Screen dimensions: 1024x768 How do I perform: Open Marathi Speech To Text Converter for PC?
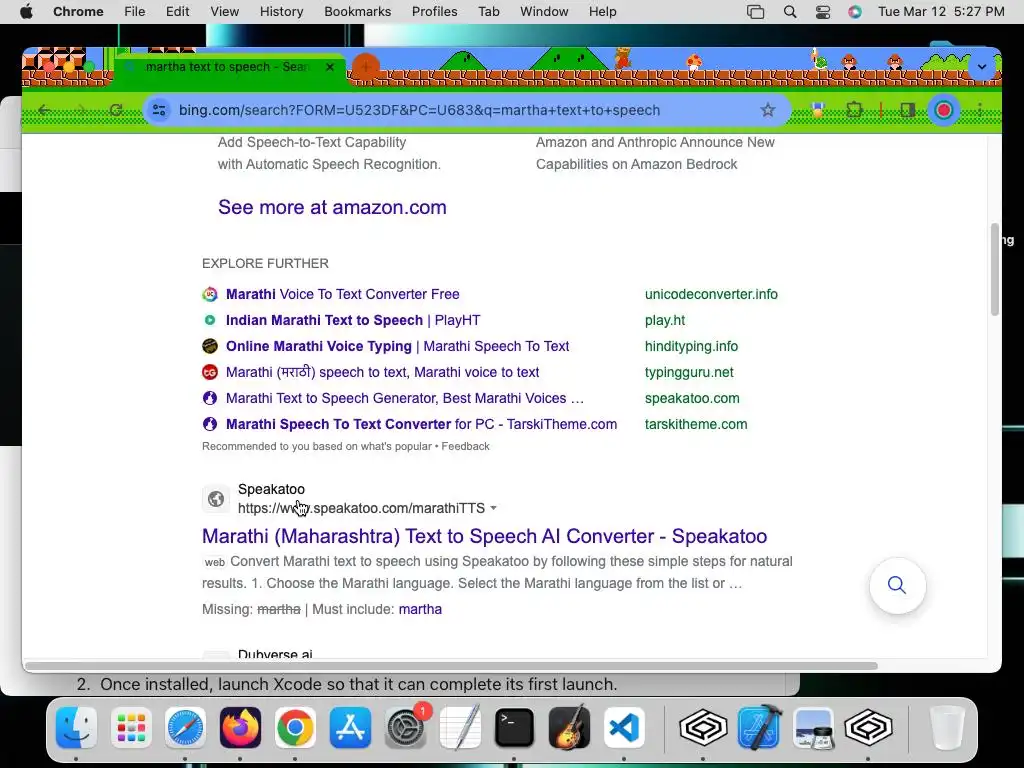coord(421,424)
